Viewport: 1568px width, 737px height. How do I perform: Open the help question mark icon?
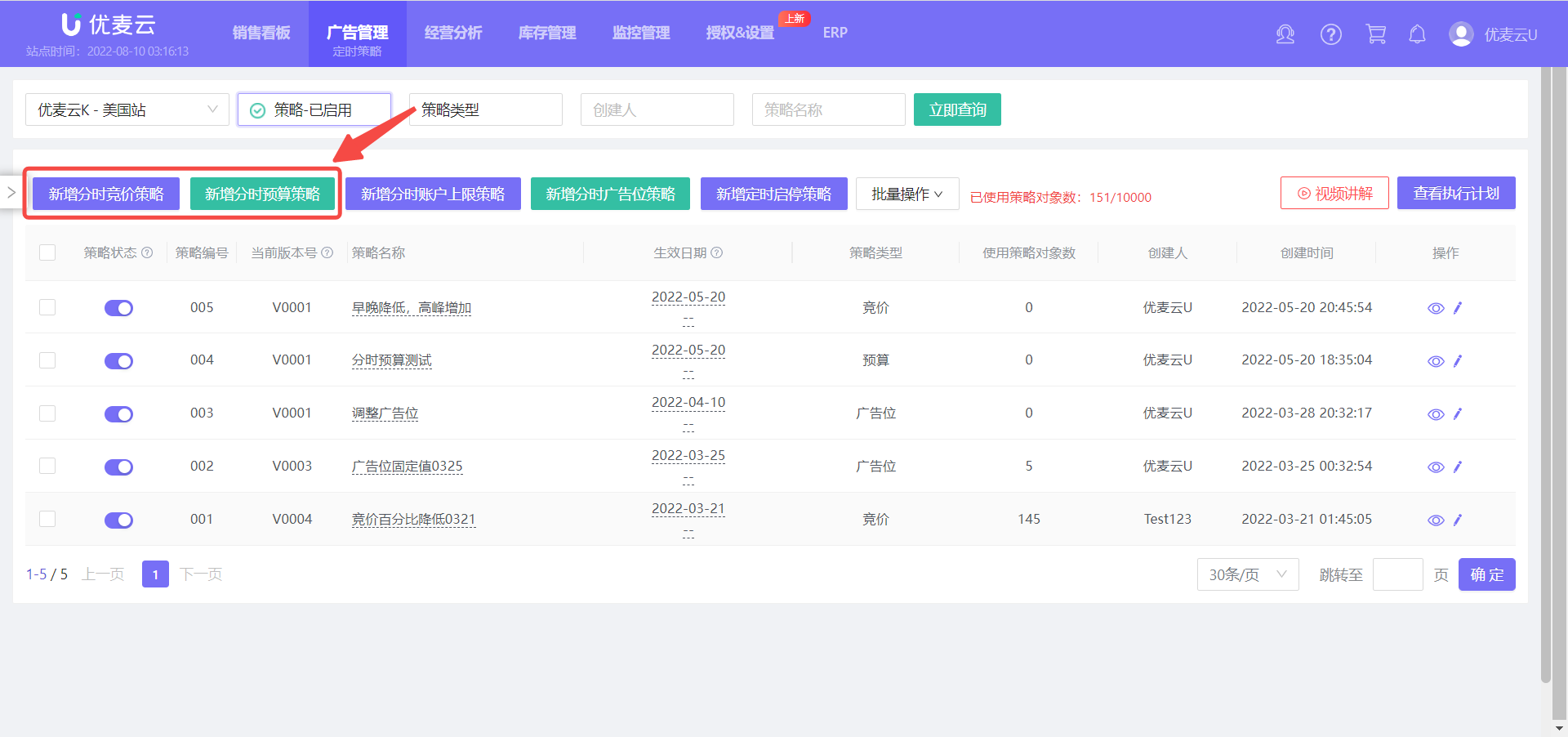click(x=1330, y=34)
